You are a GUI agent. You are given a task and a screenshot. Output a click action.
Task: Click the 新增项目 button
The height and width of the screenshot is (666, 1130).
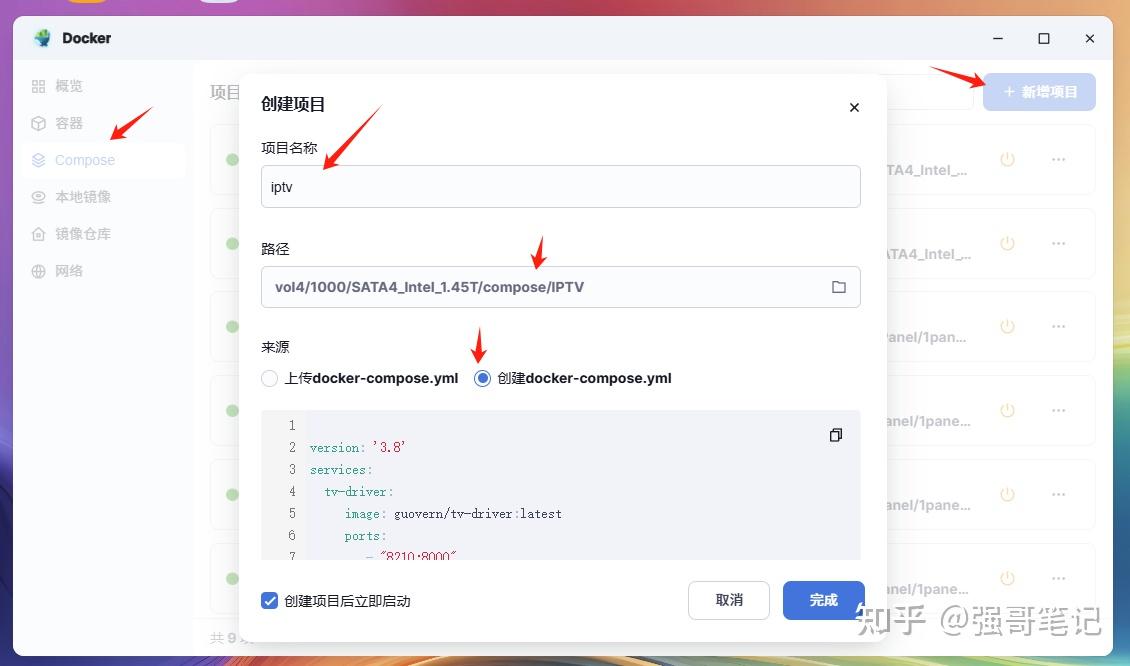point(1039,92)
